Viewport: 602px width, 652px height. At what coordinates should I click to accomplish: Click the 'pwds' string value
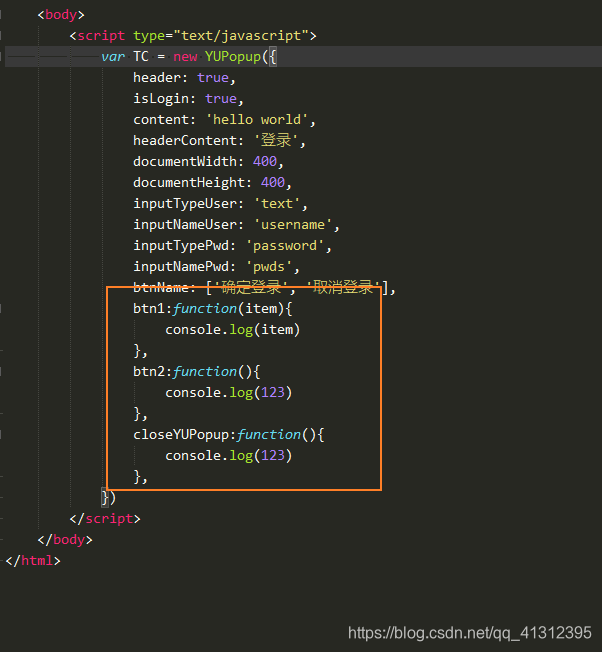[x=269, y=267]
